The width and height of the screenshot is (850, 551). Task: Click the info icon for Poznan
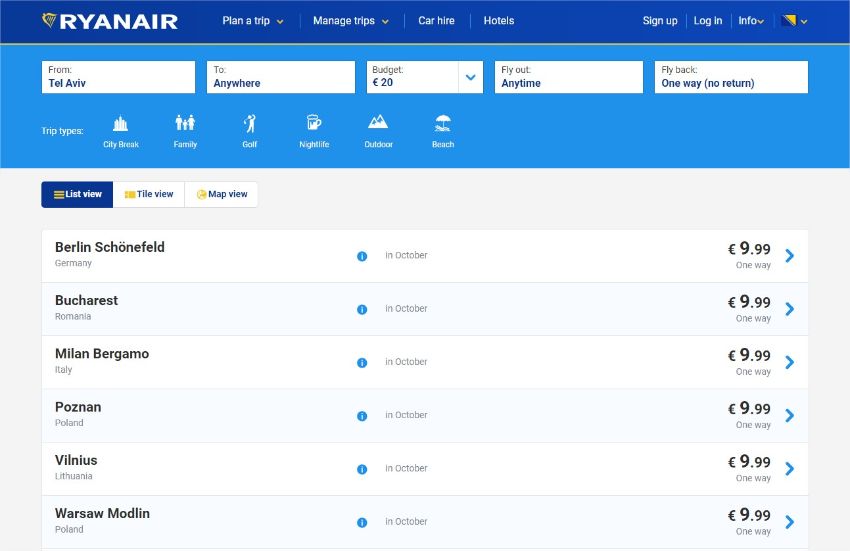click(x=362, y=416)
